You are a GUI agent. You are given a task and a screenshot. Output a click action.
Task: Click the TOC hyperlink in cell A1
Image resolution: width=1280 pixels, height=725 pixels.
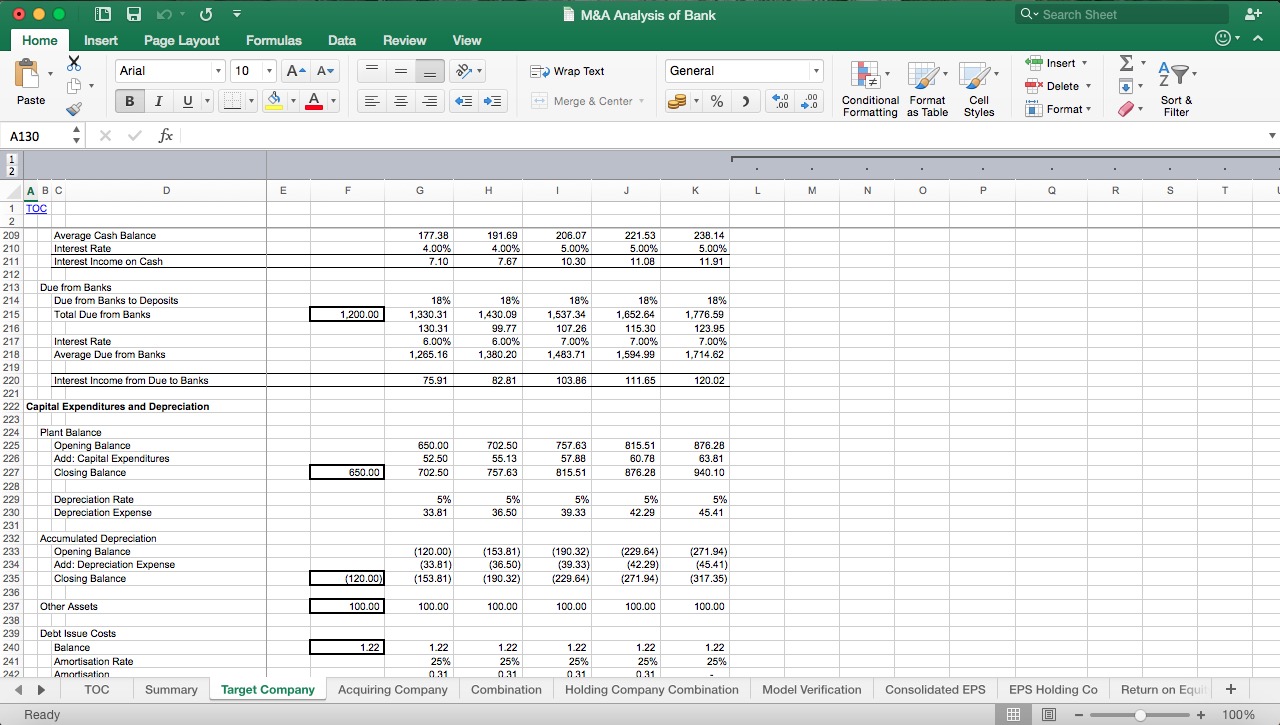[36, 208]
